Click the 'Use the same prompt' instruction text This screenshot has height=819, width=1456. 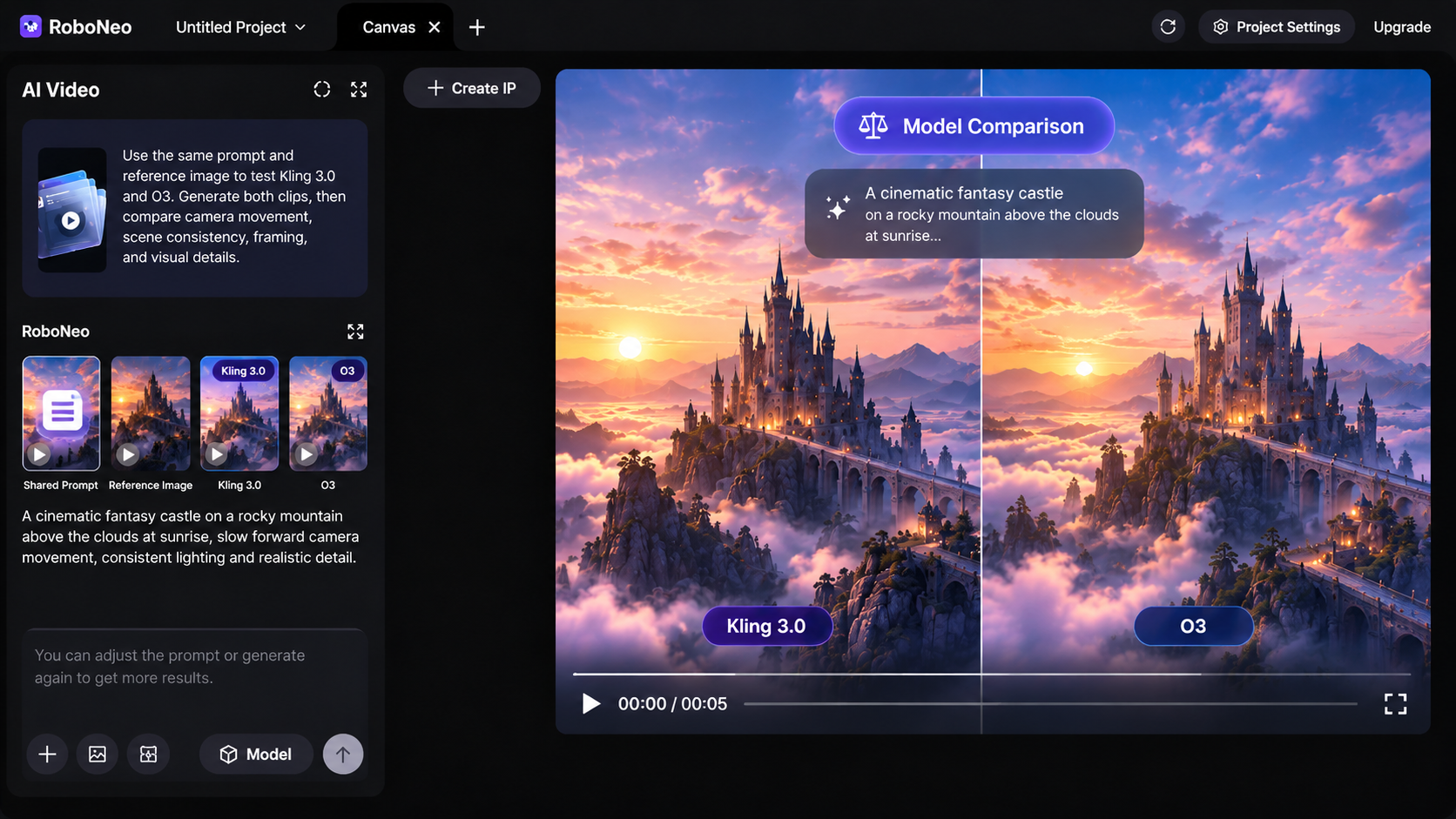(x=234, y=206)
